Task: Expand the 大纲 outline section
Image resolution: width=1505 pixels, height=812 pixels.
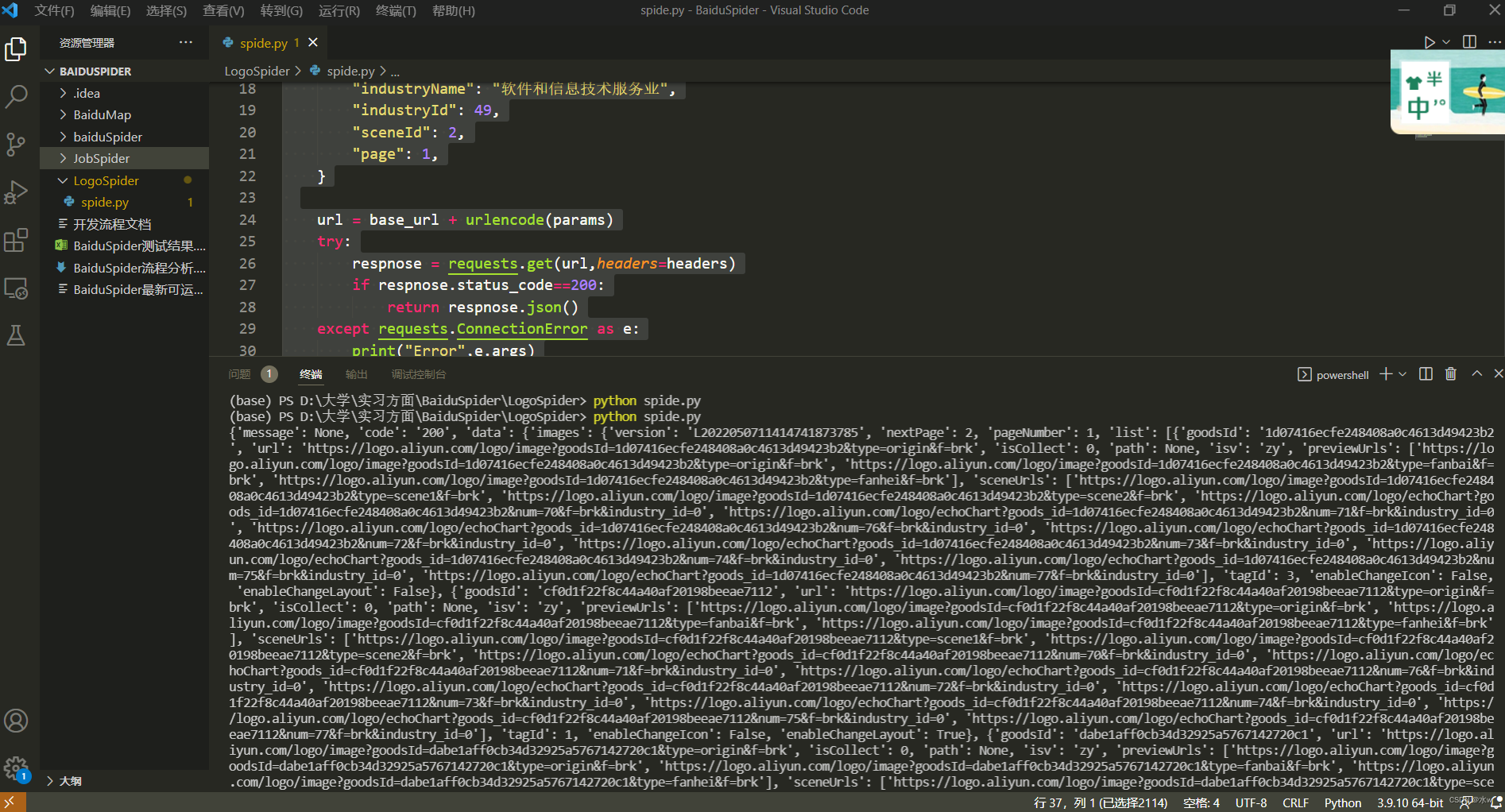Action: point(125,780)
